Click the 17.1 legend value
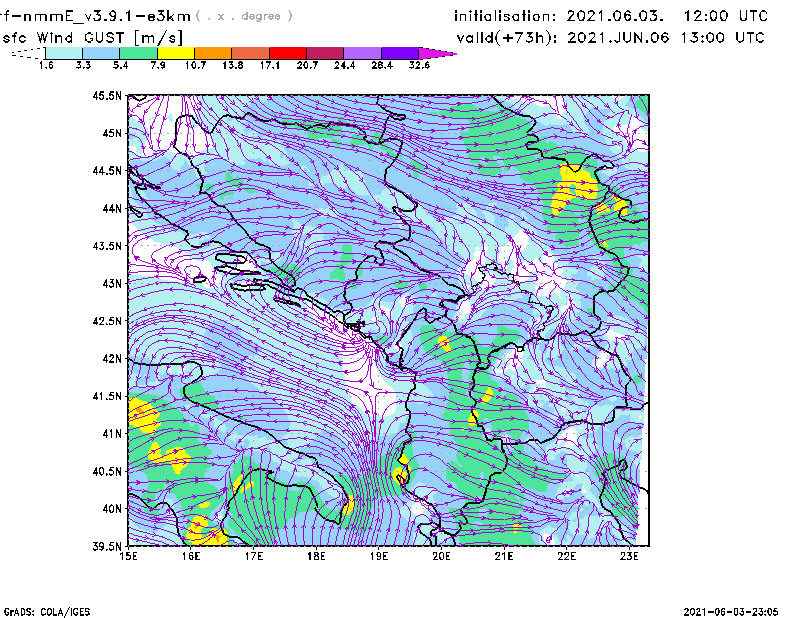The height and width of the screenshot is (618, 800). click(x=270, y=65)
